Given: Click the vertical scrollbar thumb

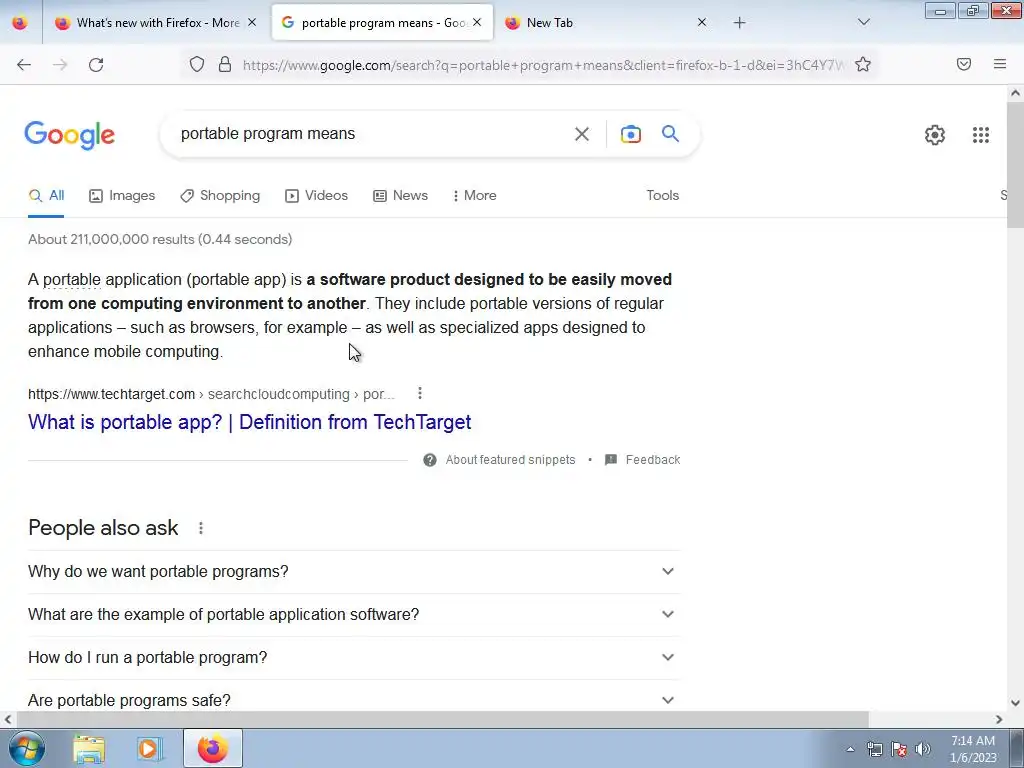Looking at the screenshot, I should point(1015,165).
